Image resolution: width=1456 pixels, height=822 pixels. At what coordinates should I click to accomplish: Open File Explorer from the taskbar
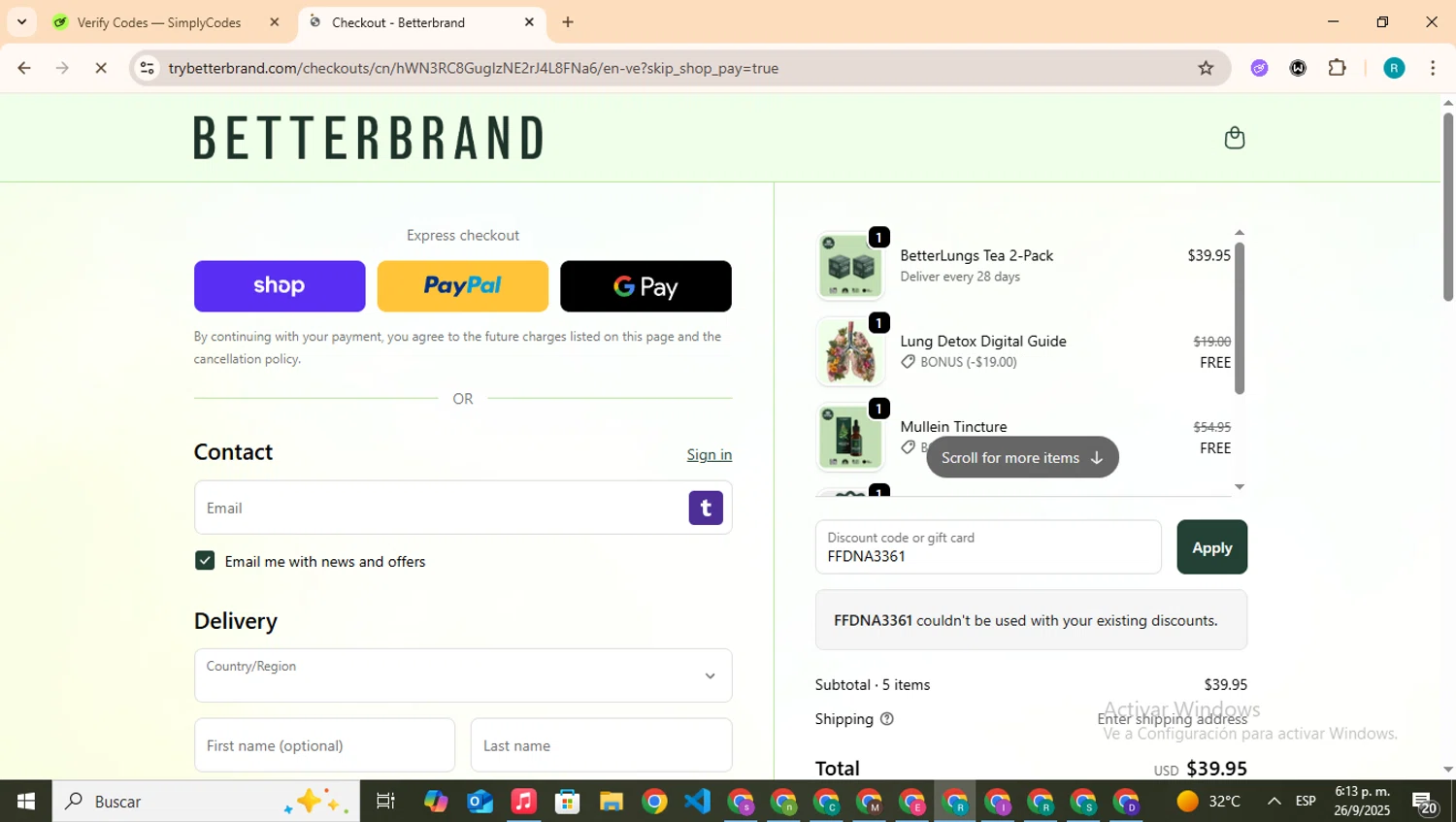click(611, 802)
